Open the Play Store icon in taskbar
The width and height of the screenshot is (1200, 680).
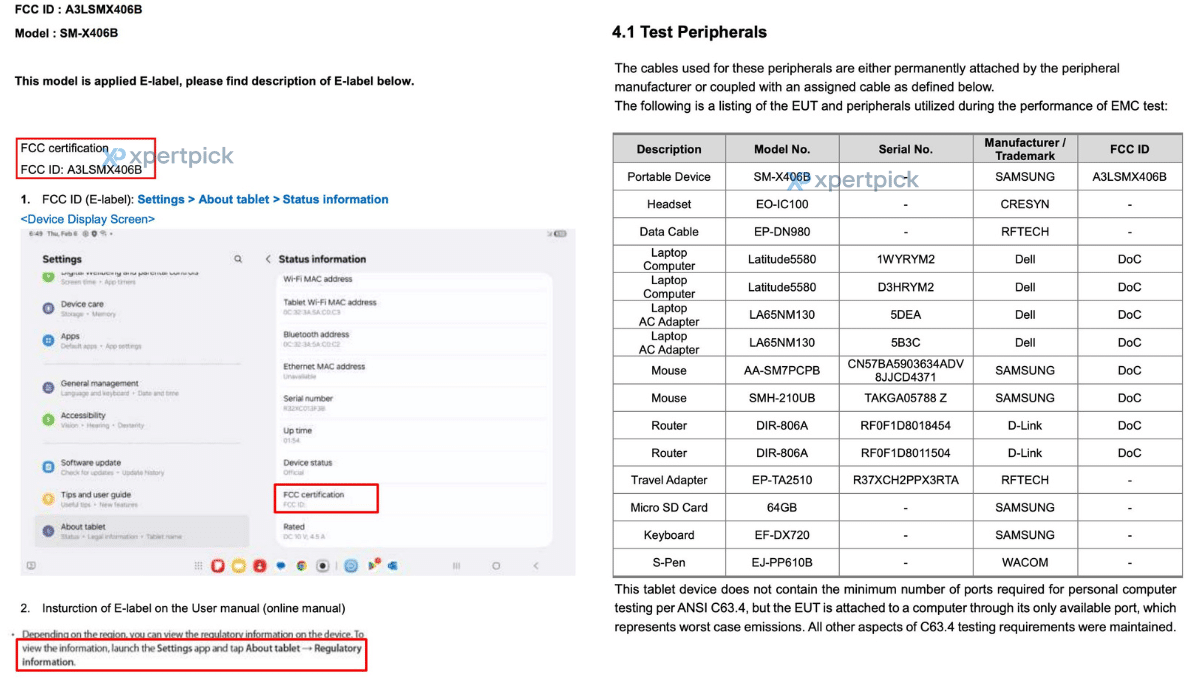click(374, 565)
